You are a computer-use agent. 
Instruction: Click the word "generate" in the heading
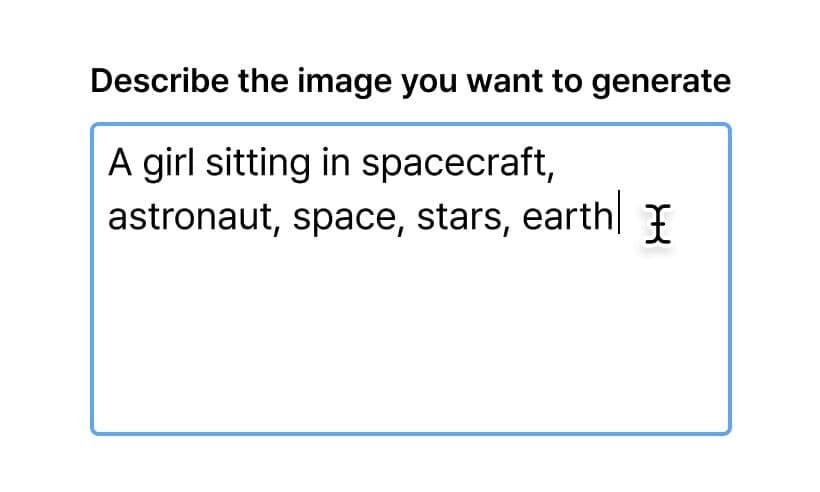coord(661,83)
